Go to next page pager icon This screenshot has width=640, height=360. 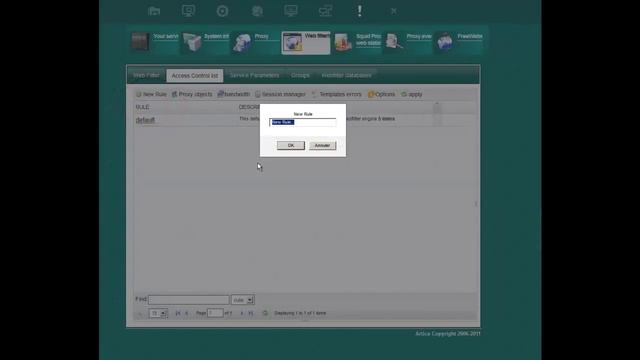pos(242,313)
